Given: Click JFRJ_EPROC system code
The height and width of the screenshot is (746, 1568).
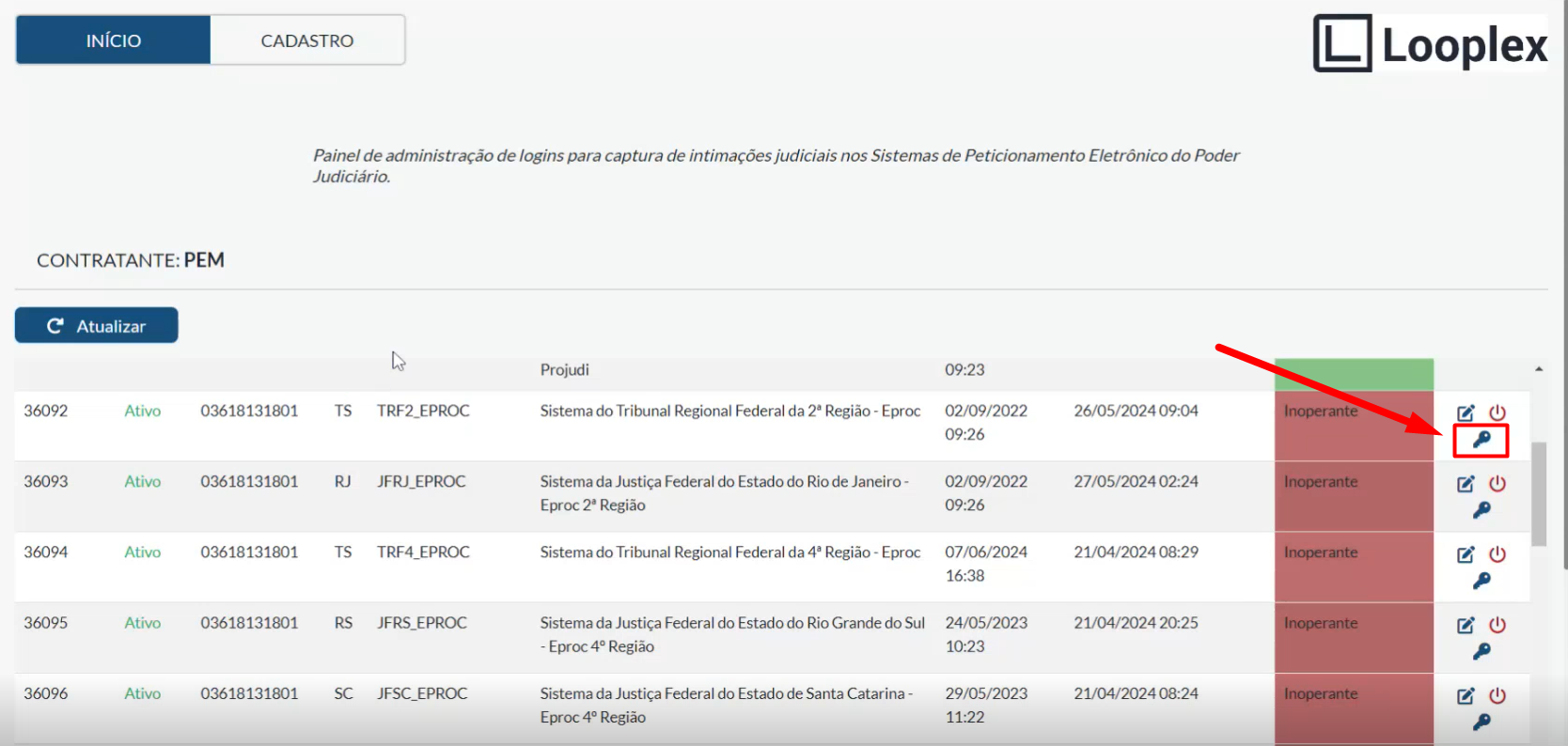Looking at the screenshot, I should [x=421, y=481].
